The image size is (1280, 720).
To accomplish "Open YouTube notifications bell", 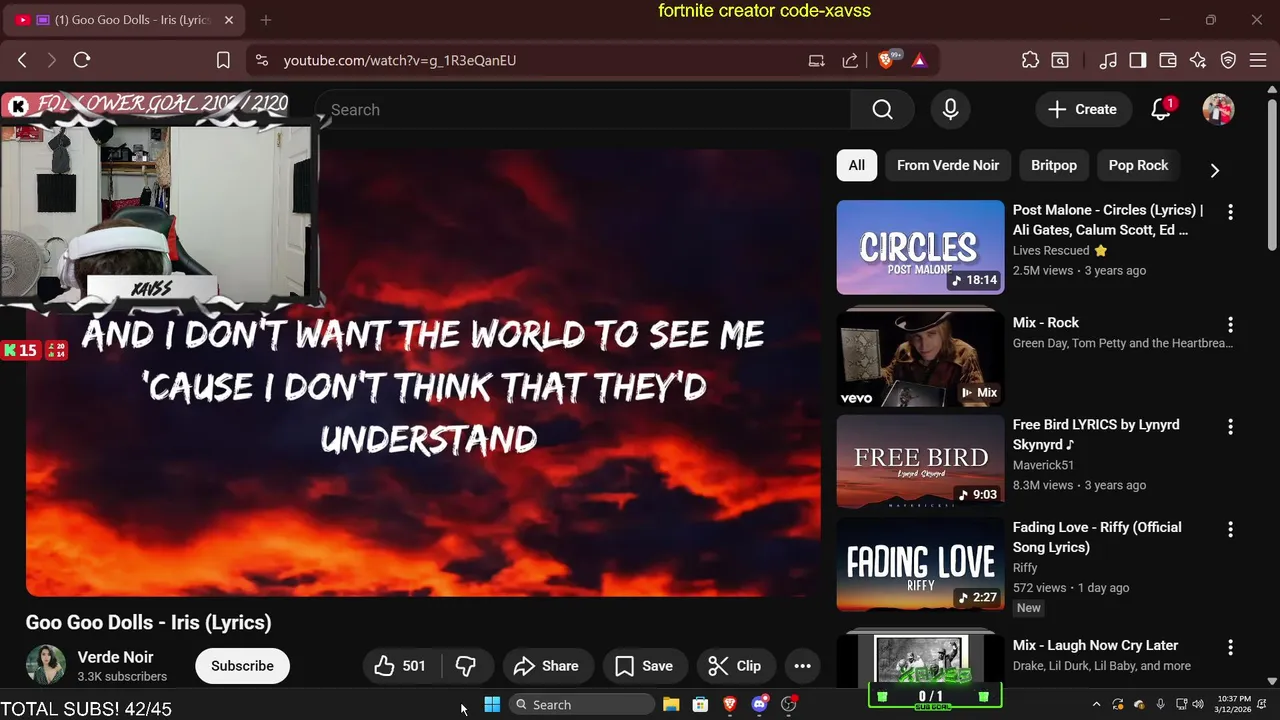I will [x=1161, y=110].
